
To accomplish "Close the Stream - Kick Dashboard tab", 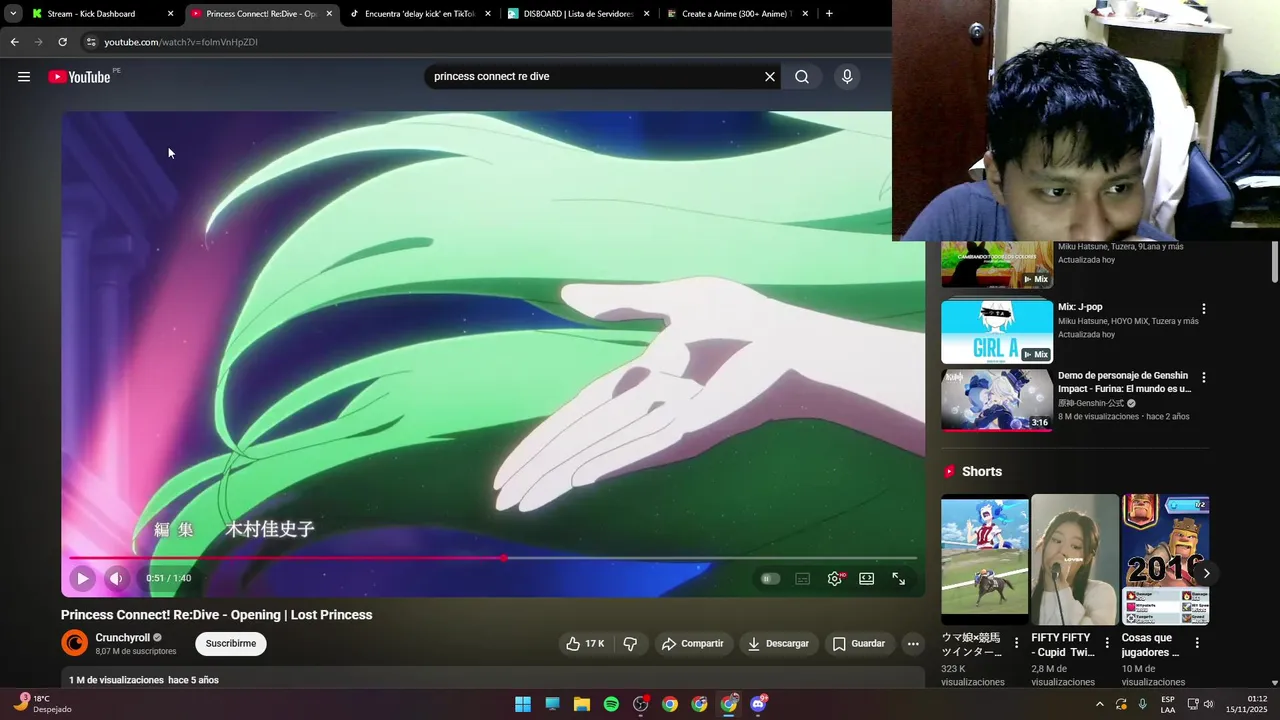I will coord(170,14).
